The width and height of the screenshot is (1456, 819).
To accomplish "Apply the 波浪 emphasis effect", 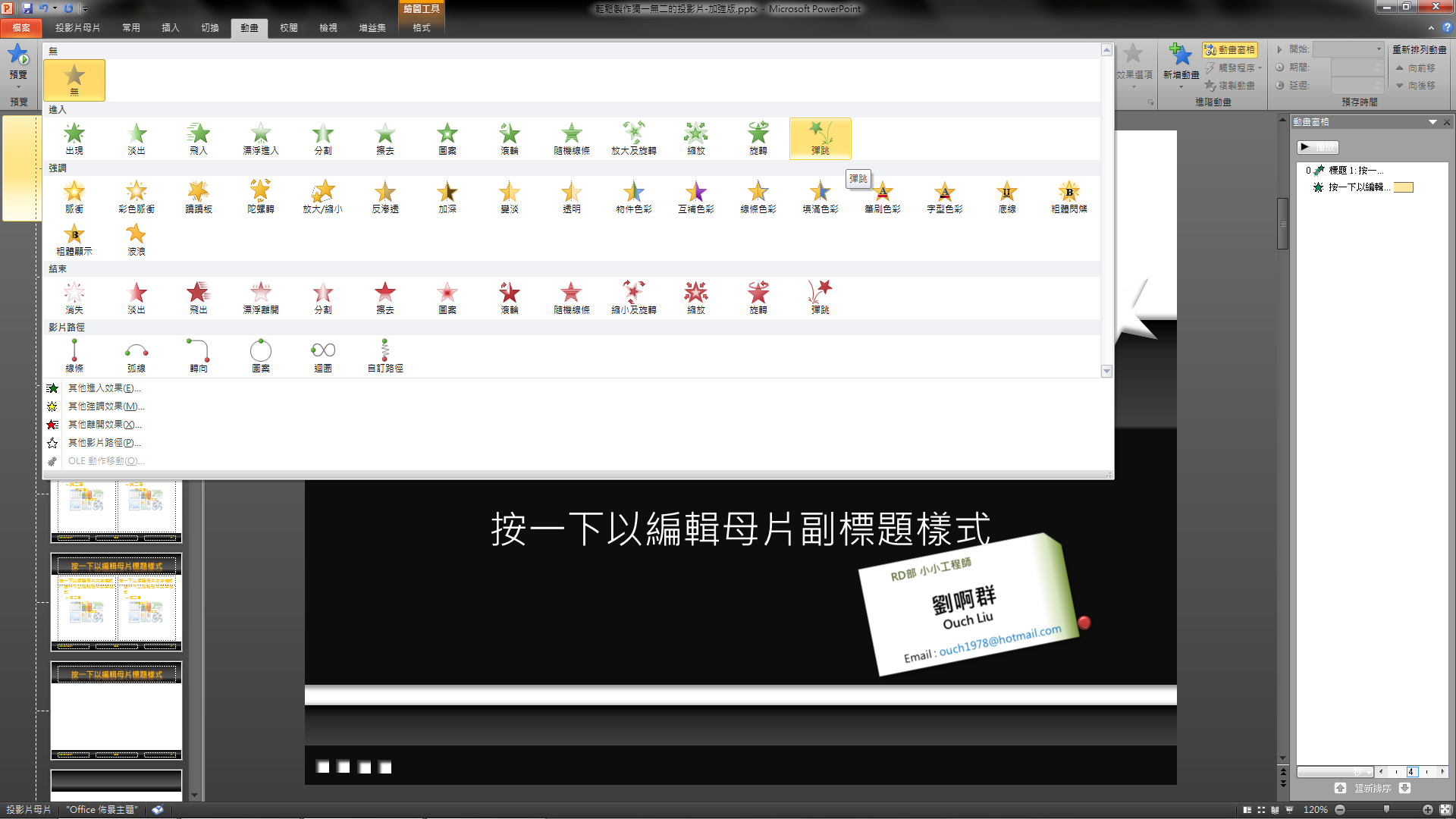I will coord(136,240).
